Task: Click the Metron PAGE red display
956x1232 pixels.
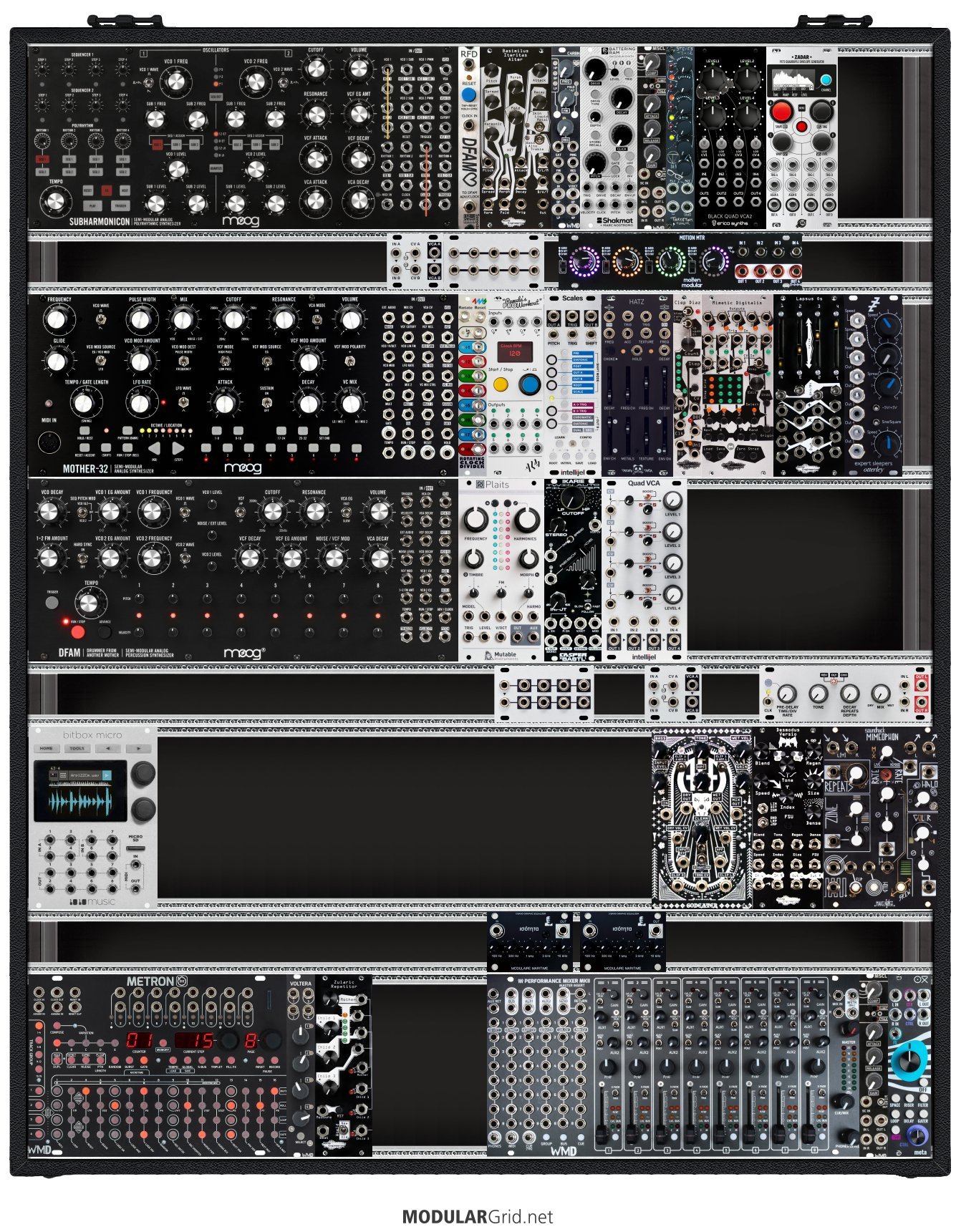Action: [x=251, y=1039]
